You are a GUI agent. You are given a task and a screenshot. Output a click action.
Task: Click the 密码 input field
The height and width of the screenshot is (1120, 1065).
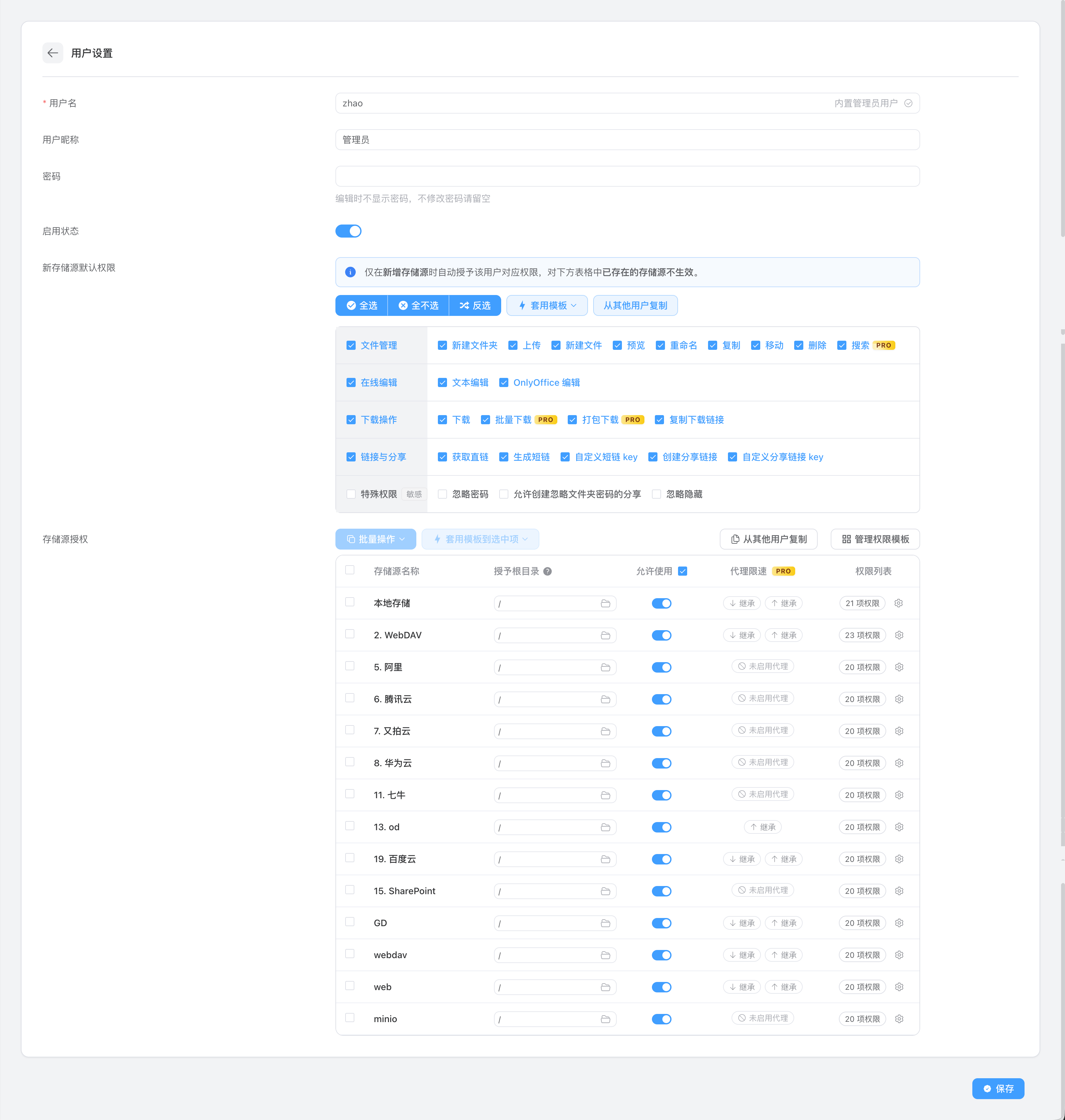627,176
